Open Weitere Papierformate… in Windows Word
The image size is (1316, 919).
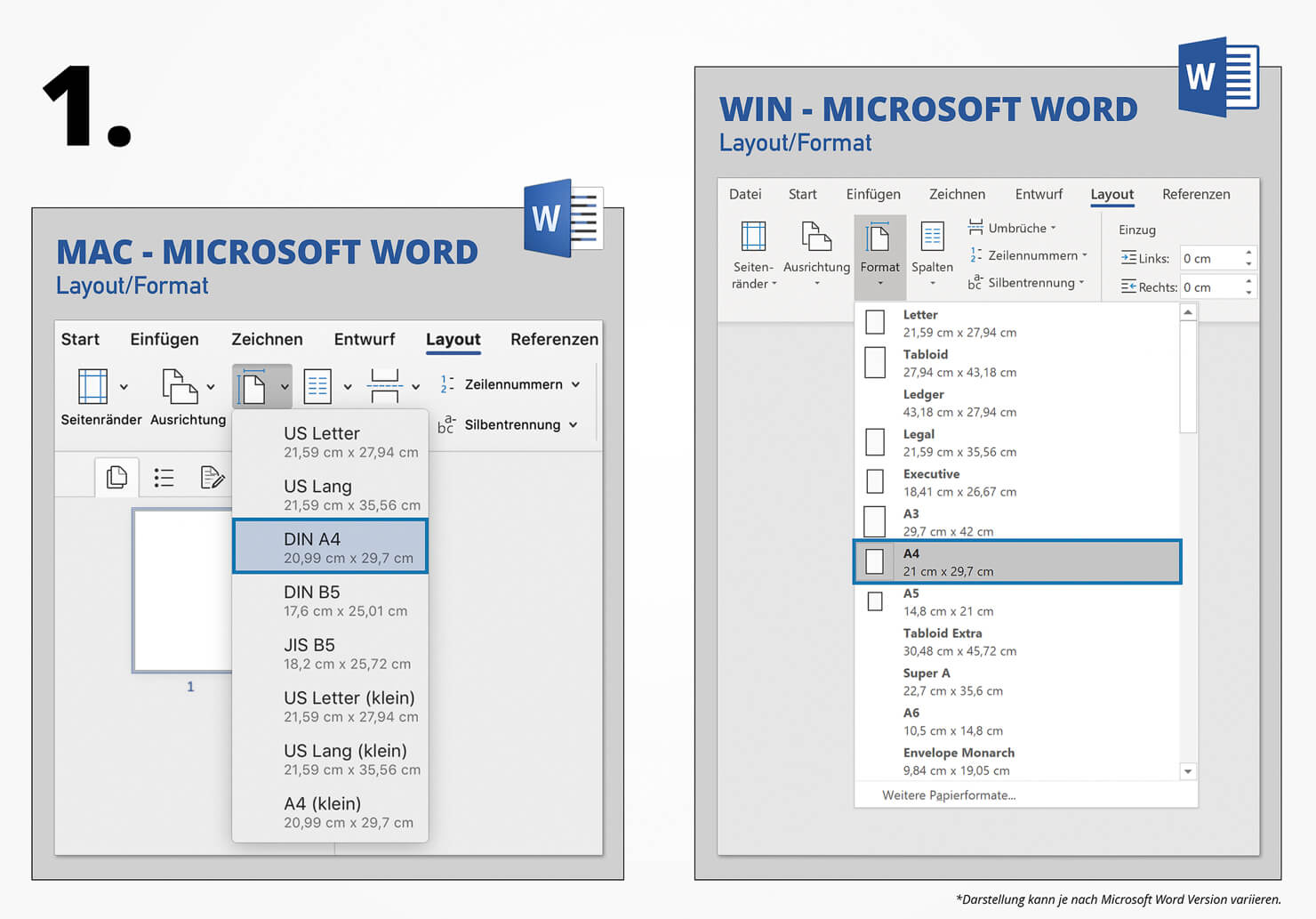click(949, 795)
